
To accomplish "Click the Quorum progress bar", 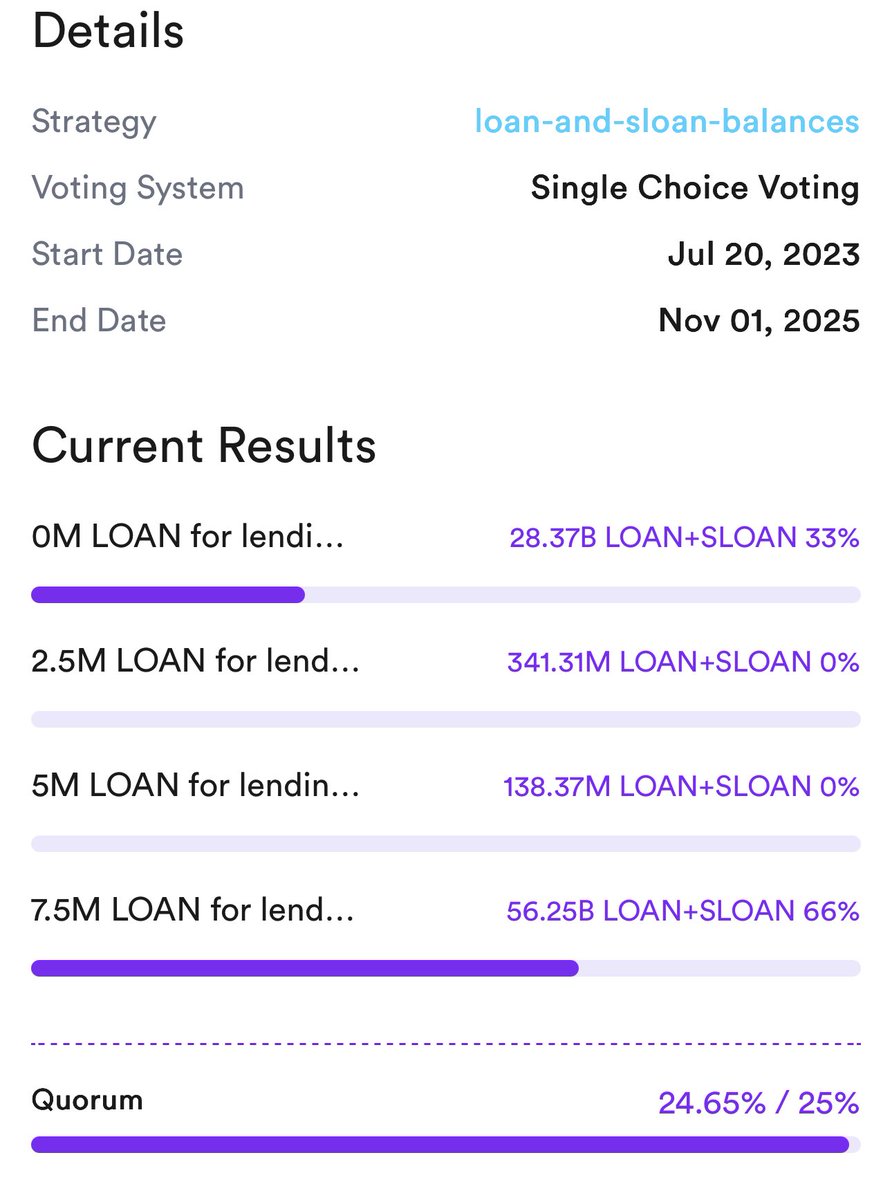I will pyautogui.click(x=445, y=1144).
